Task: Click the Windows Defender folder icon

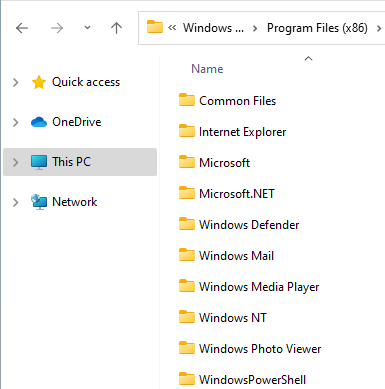Action: coord(187,224)
